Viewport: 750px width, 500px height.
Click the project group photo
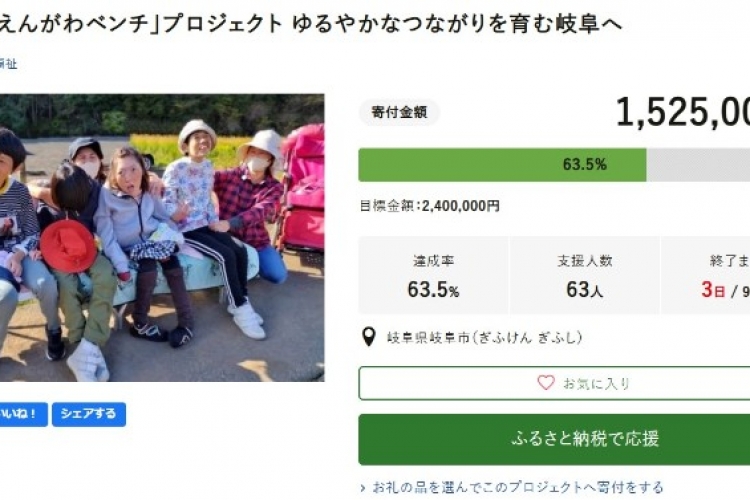[x=162, y=238]
